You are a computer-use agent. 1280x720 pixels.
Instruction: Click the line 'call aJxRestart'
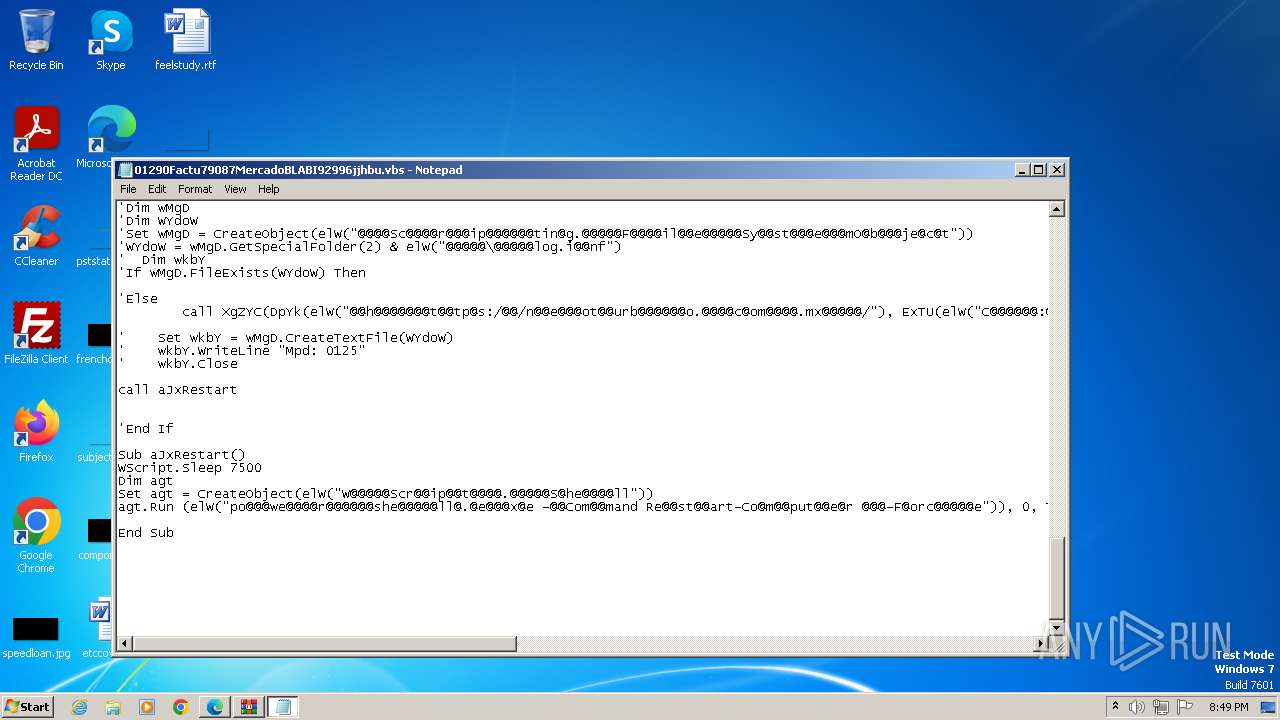[x=178, y=390]
